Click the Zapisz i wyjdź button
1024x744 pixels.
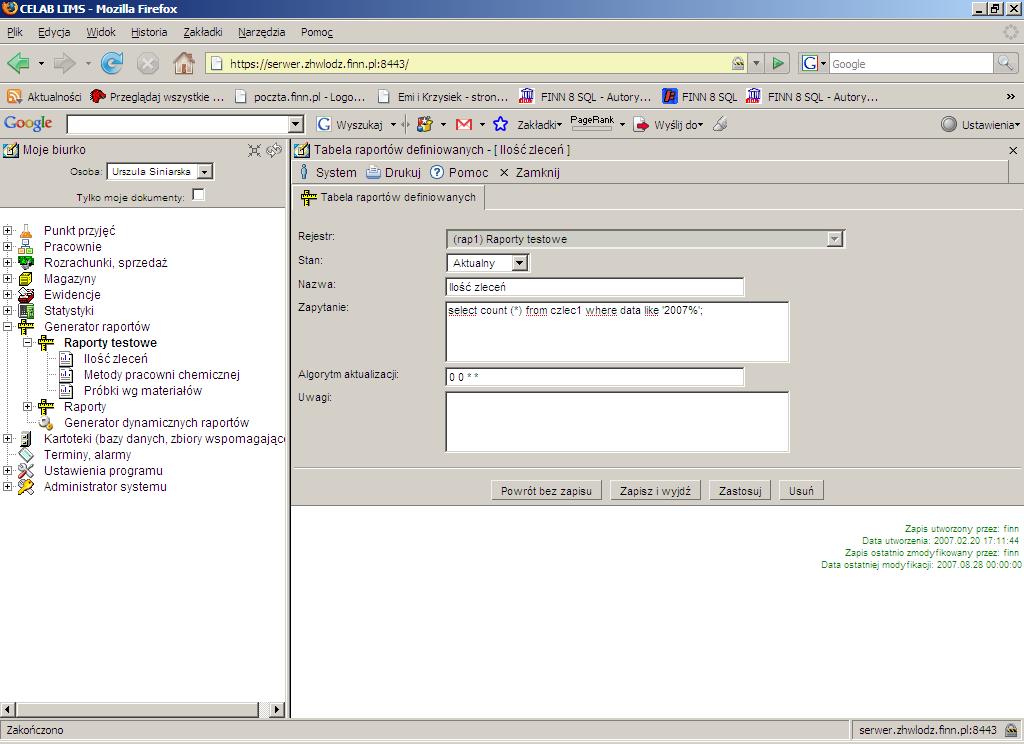pyautogui.click(x=655, y=491)
